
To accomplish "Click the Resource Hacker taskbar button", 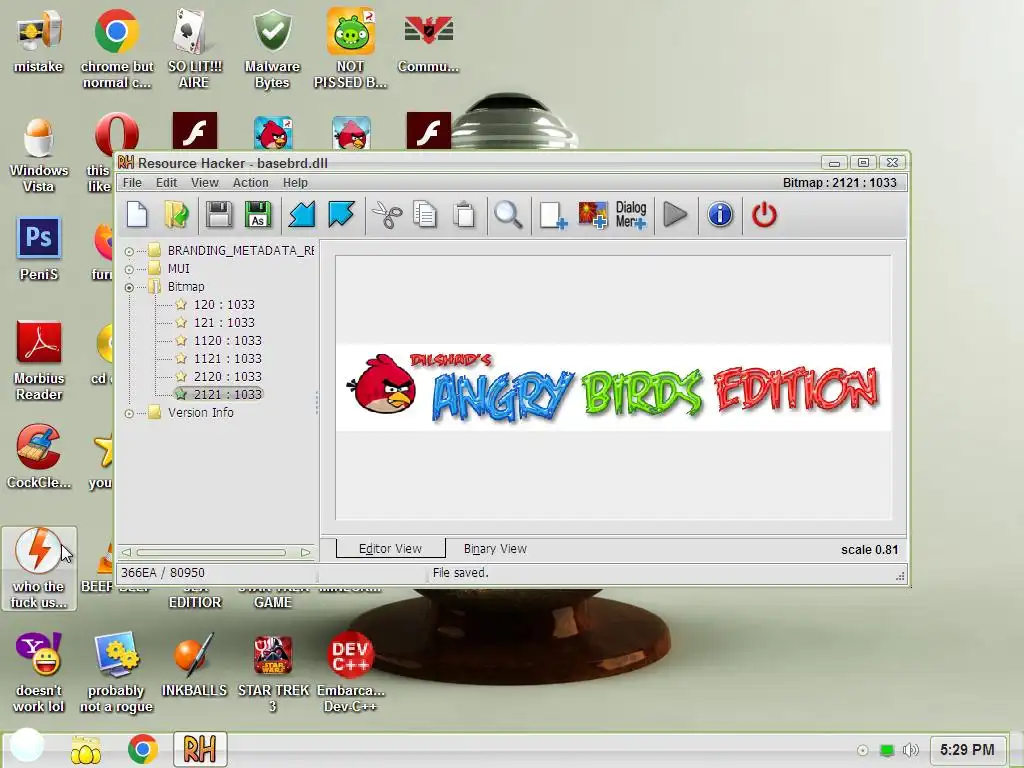I will tap(200, 748).
